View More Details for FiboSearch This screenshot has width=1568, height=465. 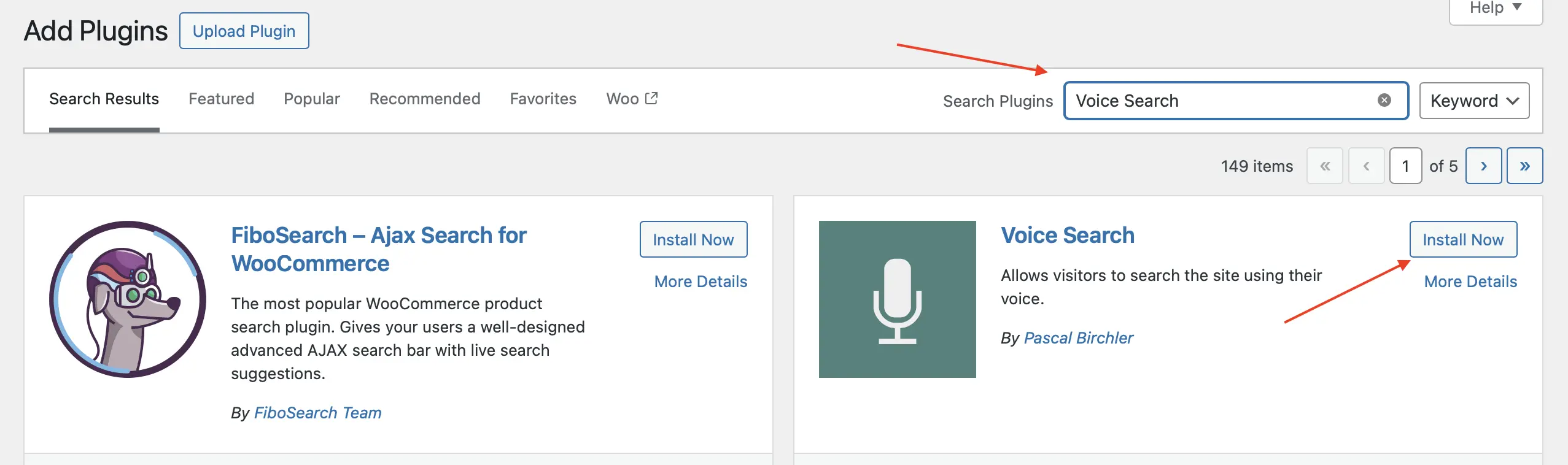click(701, 282)
